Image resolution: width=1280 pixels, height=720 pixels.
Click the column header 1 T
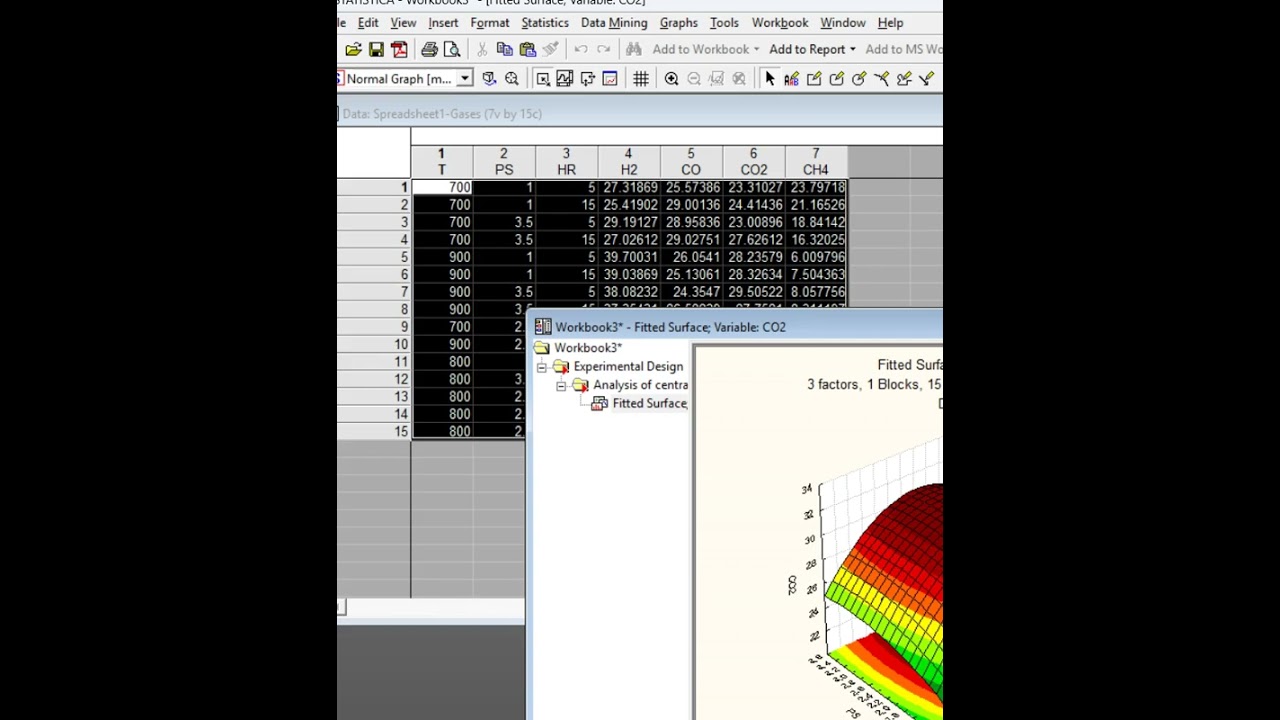(x=441, y=162)
